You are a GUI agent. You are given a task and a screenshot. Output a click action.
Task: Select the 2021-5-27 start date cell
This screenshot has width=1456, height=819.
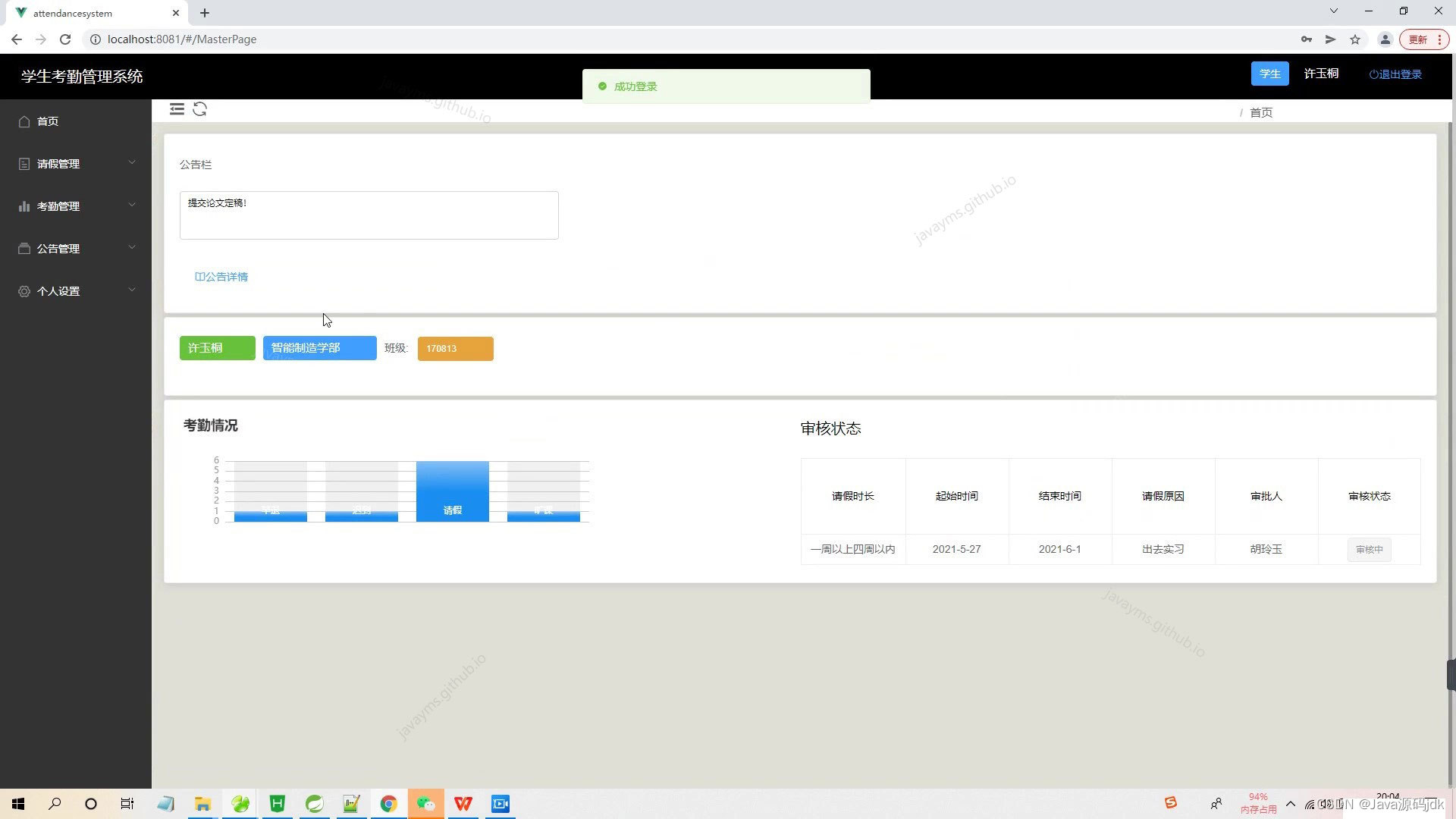(x=957, y=549)
